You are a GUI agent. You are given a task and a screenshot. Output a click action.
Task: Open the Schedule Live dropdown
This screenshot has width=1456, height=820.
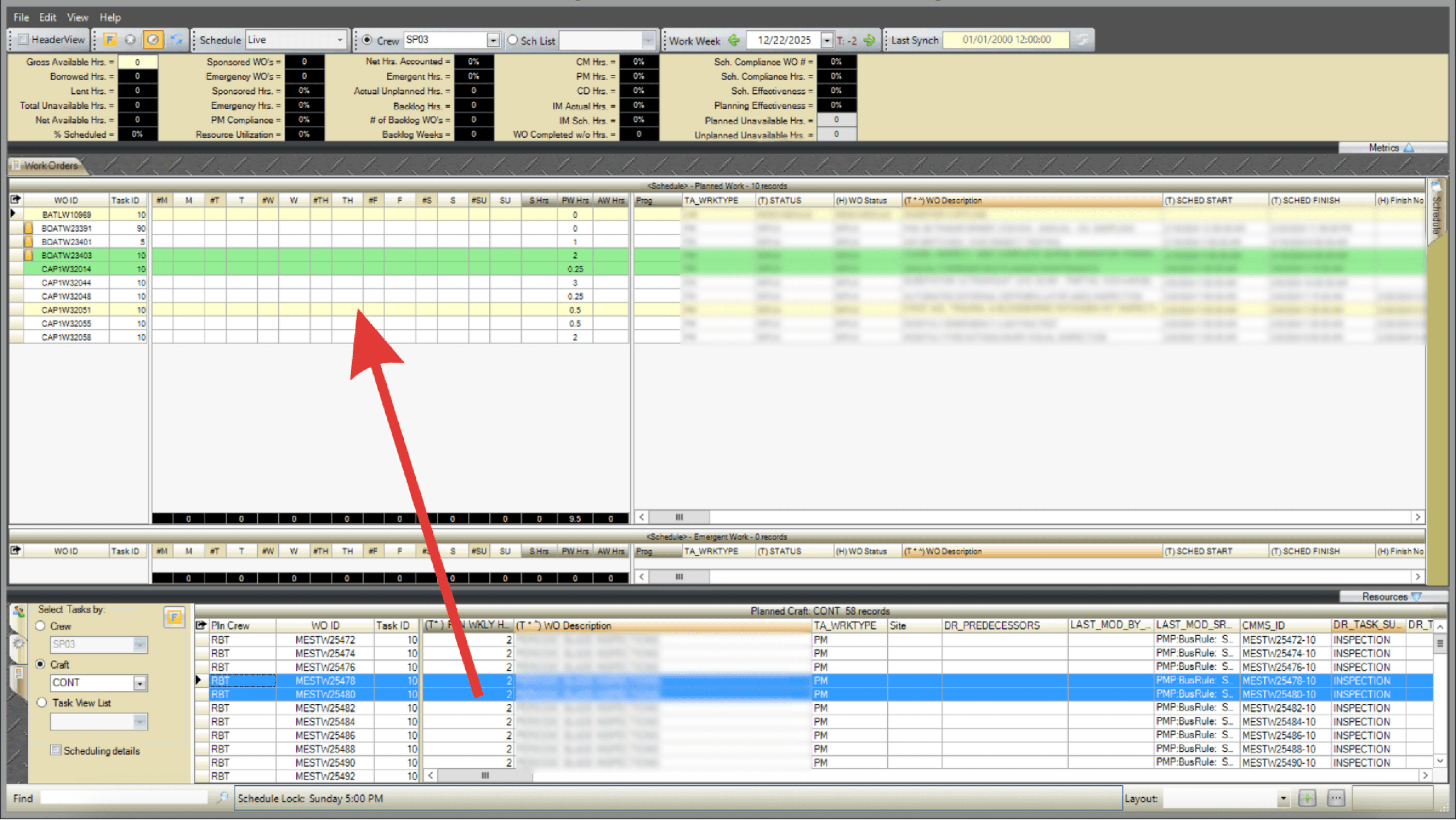pos(340,40)
